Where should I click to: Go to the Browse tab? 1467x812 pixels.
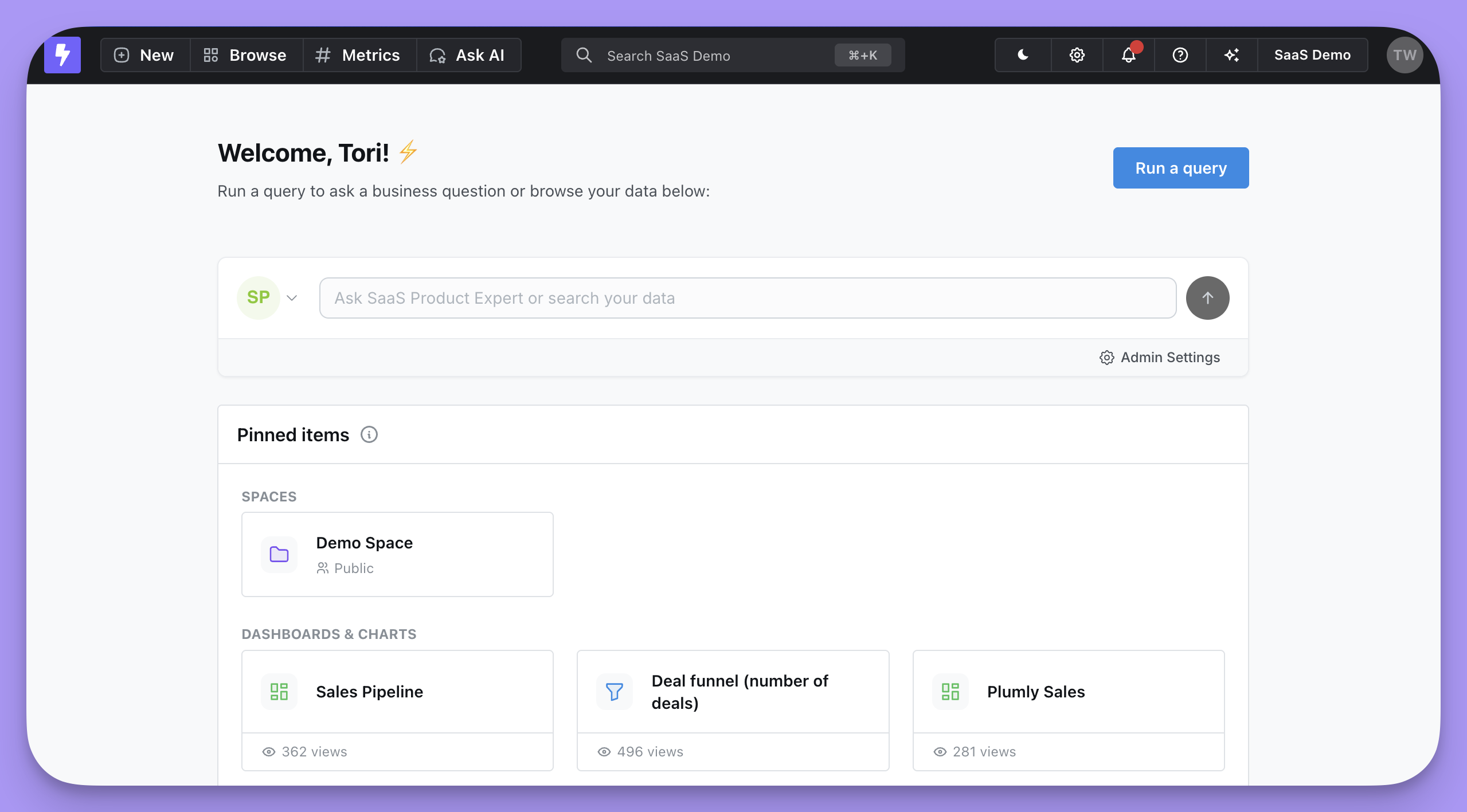pyautogui.click(x=246, y=55)
